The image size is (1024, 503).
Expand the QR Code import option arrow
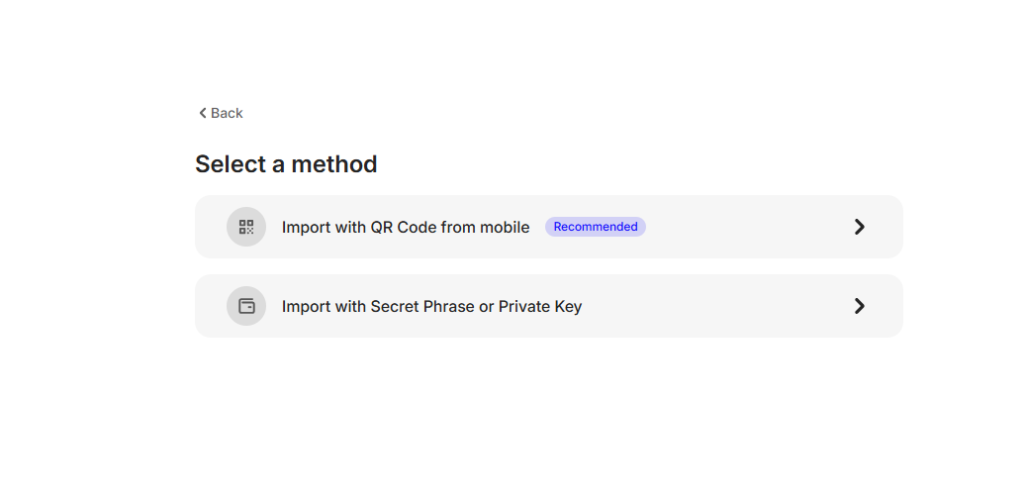coord(859,227)
